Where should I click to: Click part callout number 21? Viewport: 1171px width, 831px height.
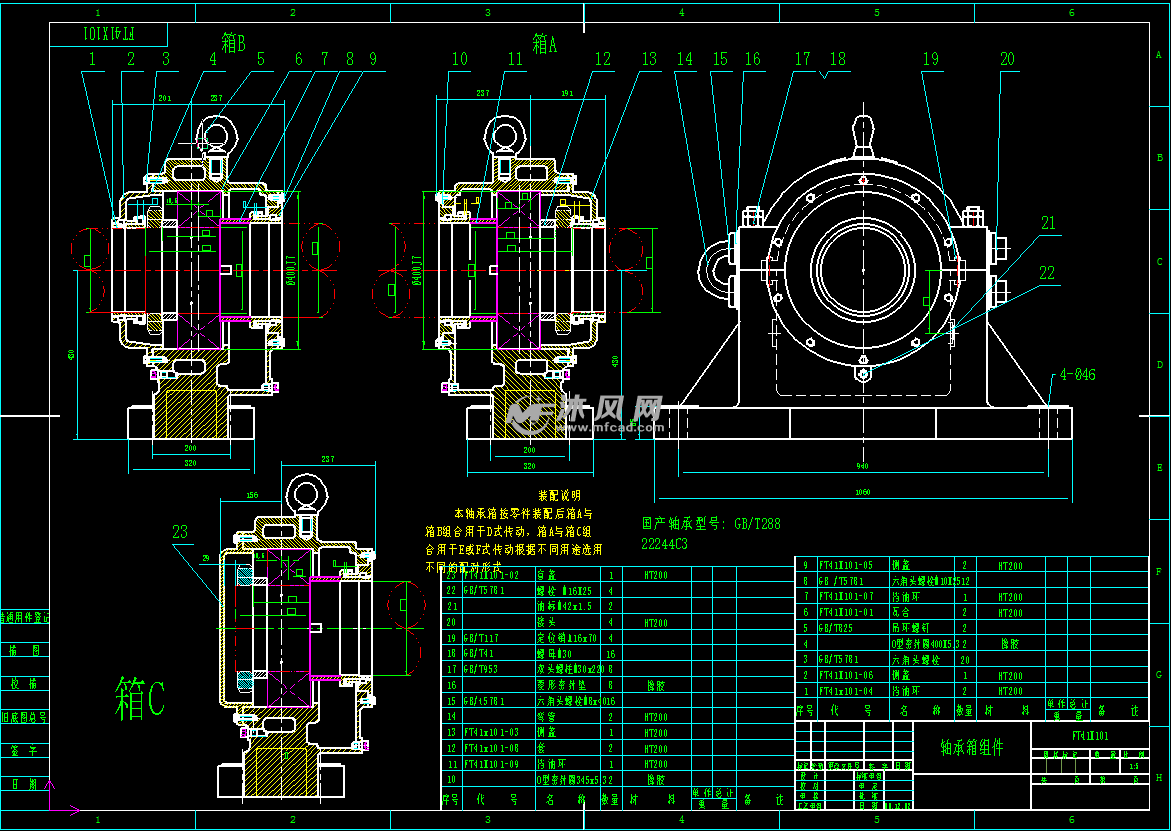tap(1047, 223)
